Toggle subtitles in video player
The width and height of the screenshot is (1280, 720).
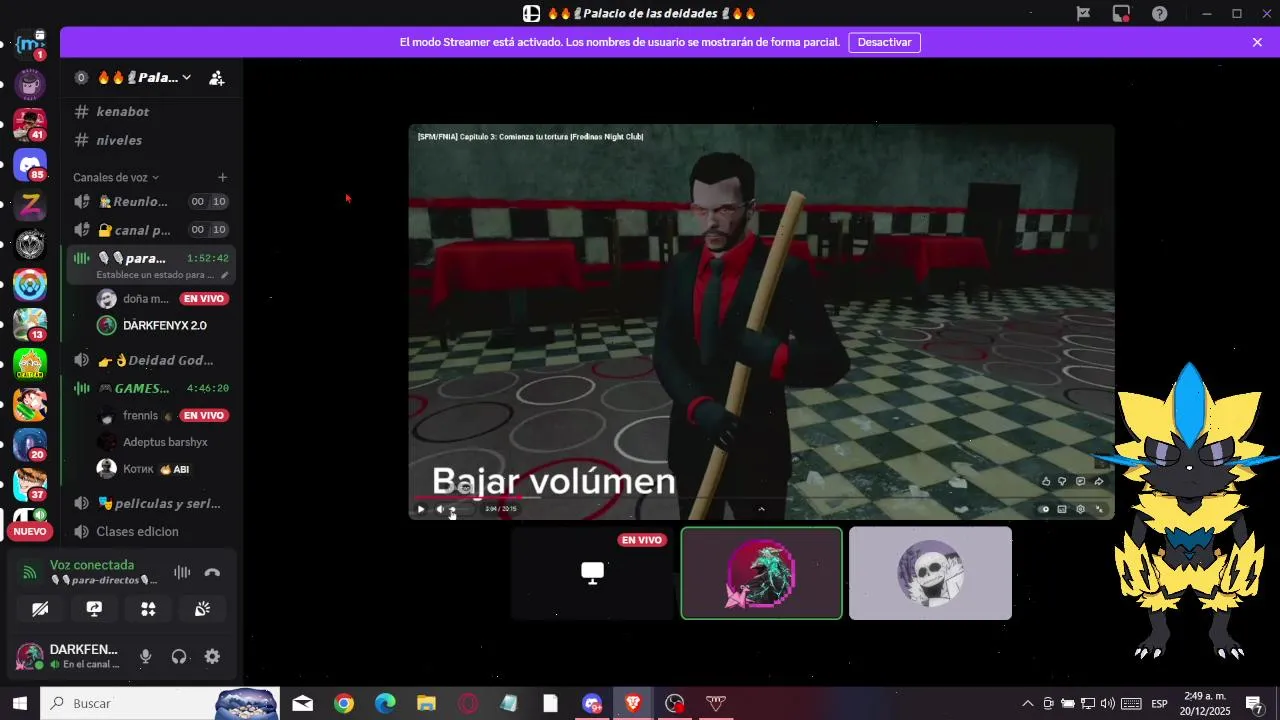1063,509
